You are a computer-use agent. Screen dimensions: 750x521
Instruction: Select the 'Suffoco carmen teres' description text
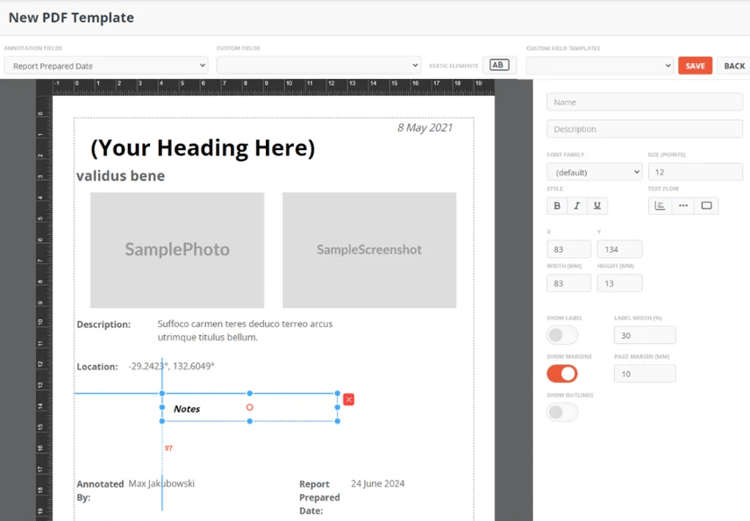point(245,330)
